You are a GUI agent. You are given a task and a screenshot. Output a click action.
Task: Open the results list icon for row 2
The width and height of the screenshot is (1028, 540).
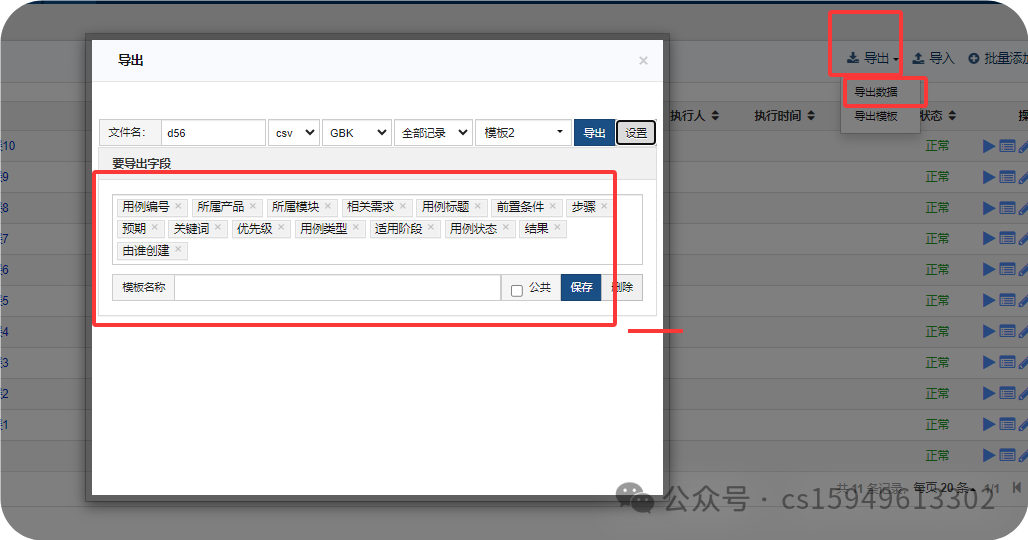pyautogui.click(x=1007, y=394)
